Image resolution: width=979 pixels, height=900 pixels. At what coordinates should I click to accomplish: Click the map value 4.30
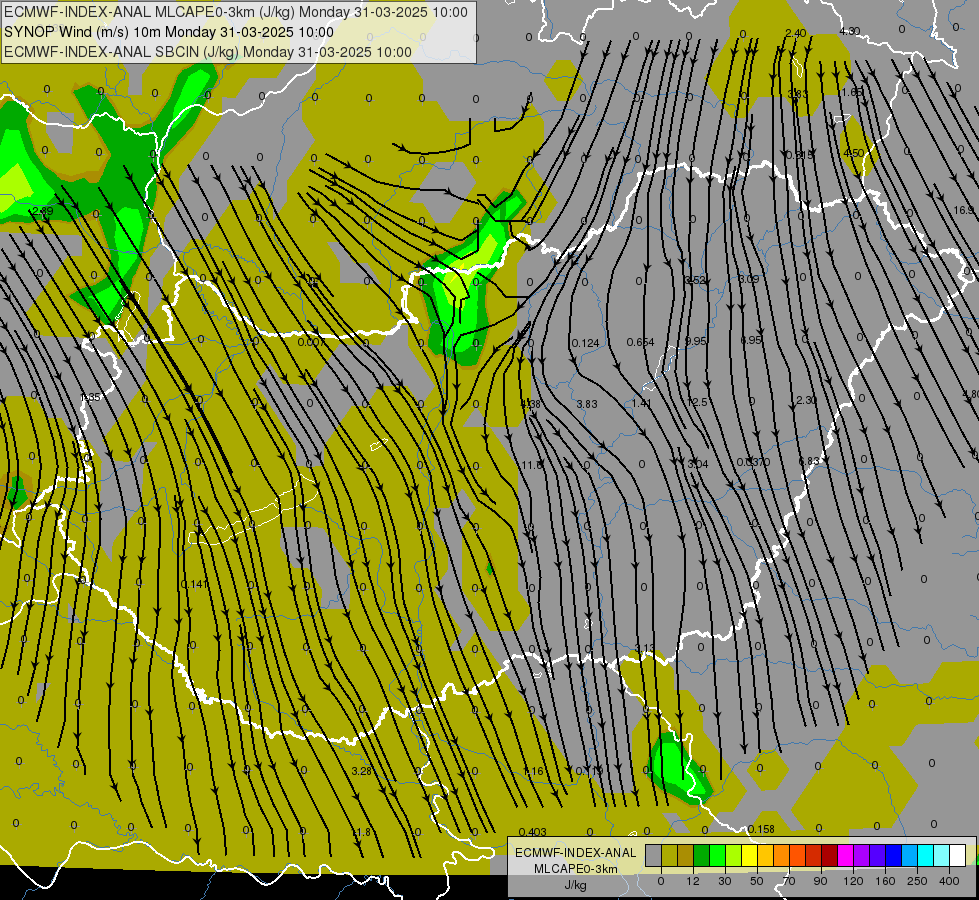click(849, 31)
